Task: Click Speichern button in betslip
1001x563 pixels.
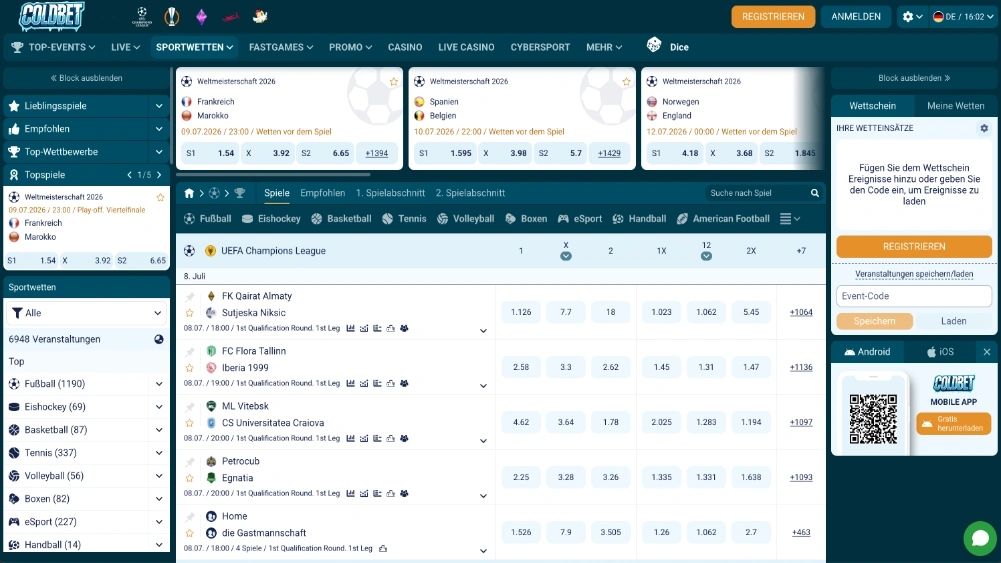Action: (x=874, y=321)
